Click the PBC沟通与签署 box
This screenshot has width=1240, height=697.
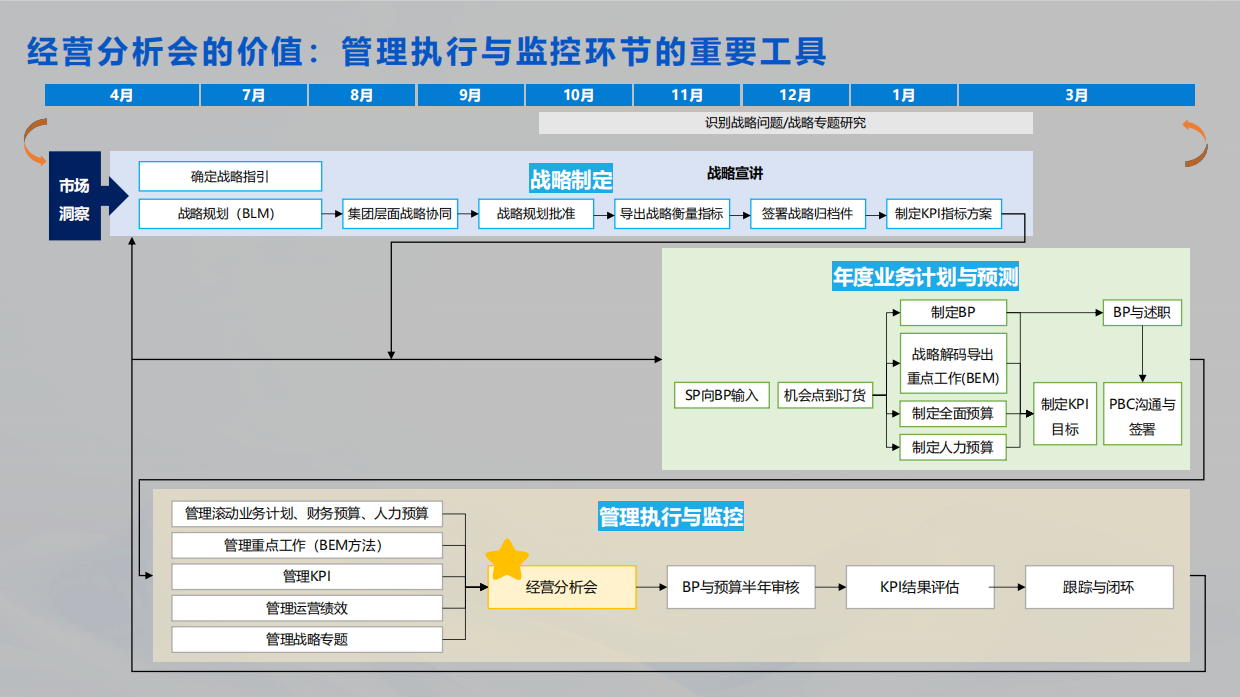pos(1142,416)
